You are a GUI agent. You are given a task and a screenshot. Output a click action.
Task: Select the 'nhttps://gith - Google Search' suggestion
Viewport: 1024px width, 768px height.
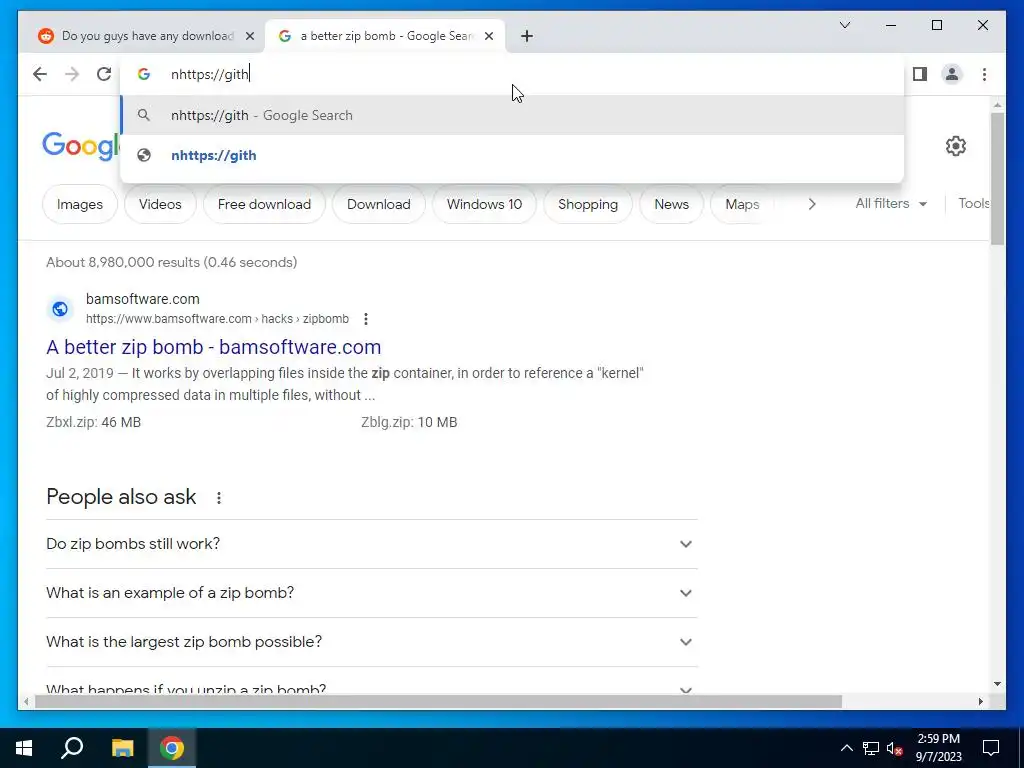pyautogui.click(x=512, y=116)
